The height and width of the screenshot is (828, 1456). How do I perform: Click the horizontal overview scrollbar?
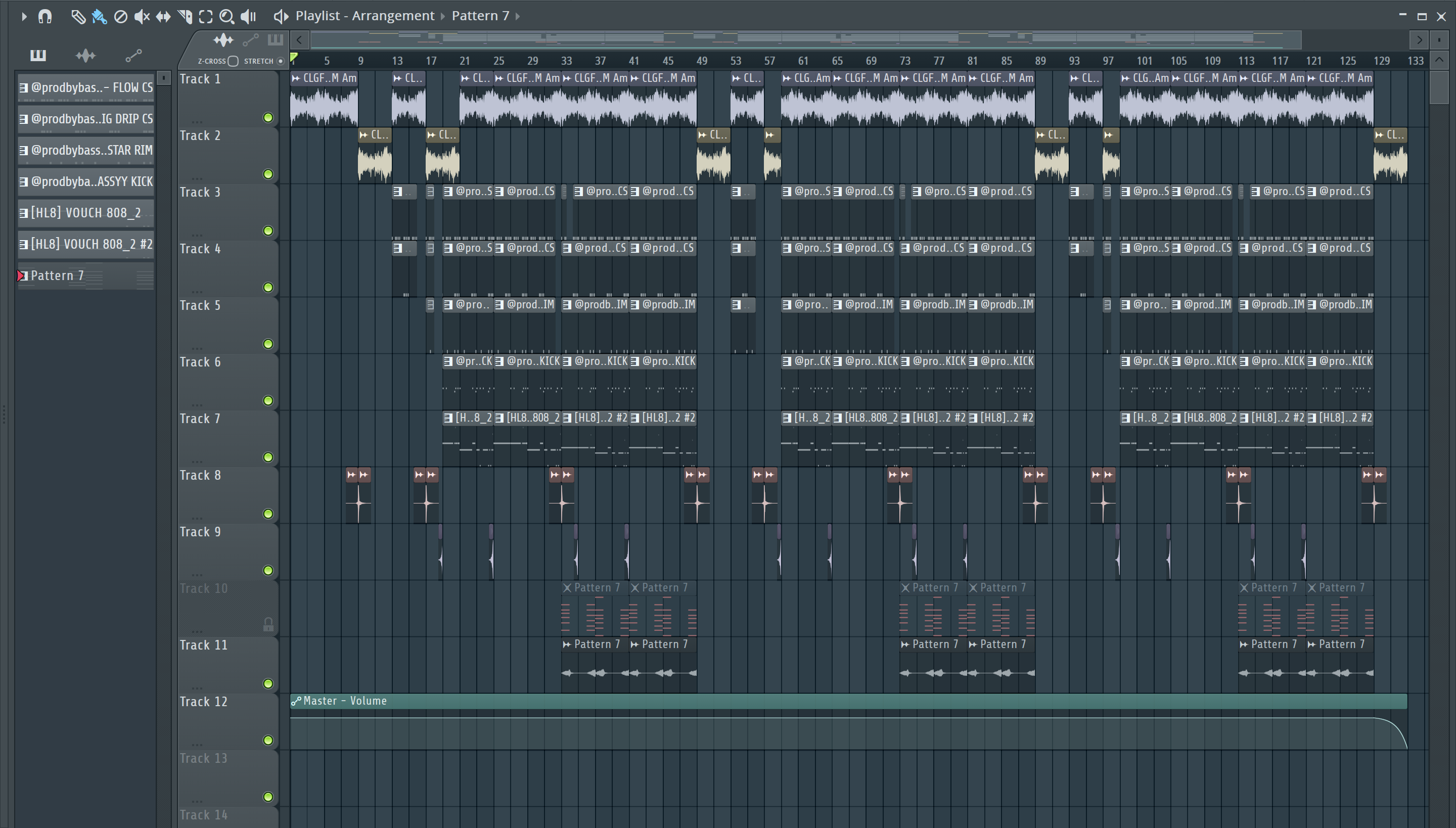click(x=805, y=40)
